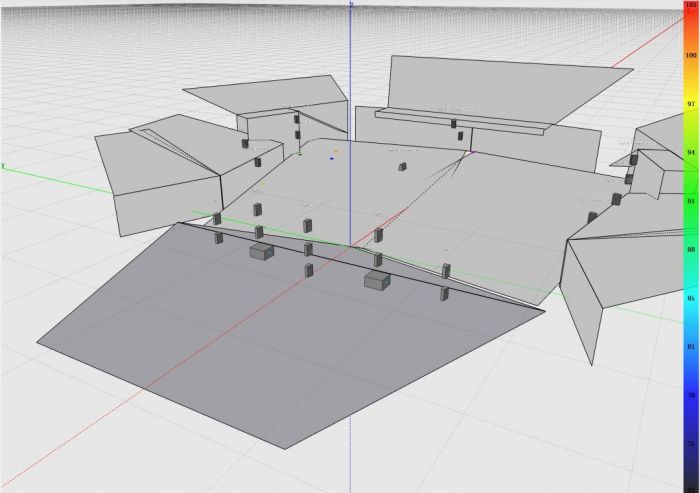Select the speaker on the rear wall ledge
Image resolution: width=700 pixels, height=493 pixels.
[x=454, y=123]
